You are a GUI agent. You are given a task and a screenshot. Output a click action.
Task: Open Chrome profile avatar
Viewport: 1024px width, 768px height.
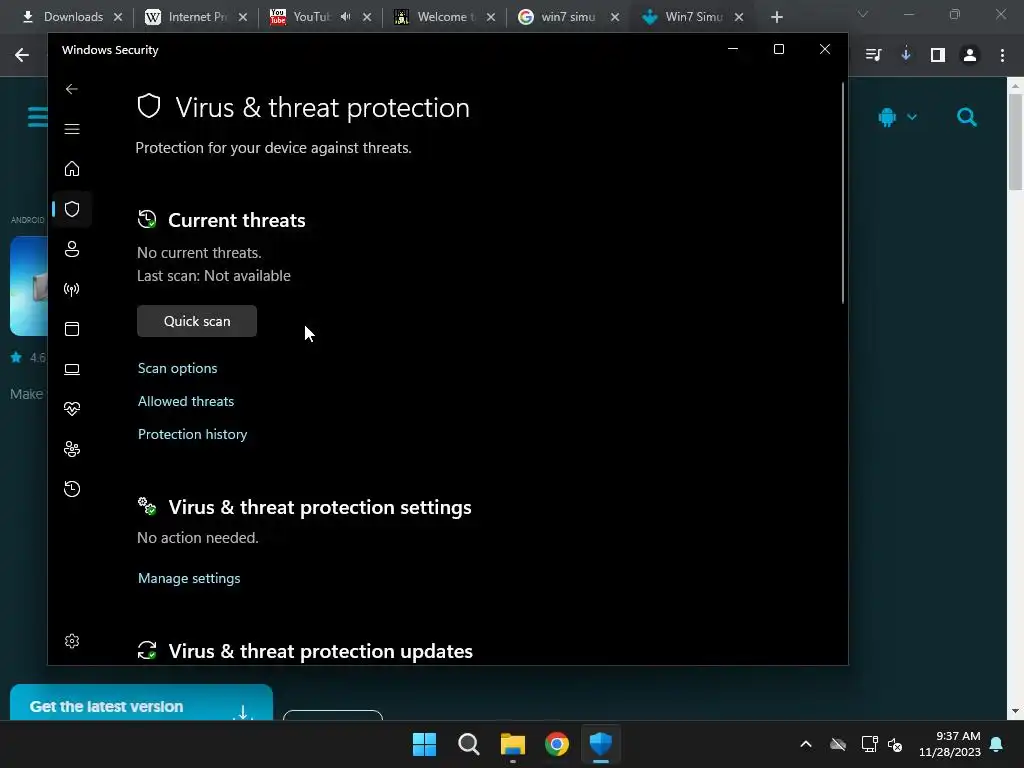tap(970, 55)
